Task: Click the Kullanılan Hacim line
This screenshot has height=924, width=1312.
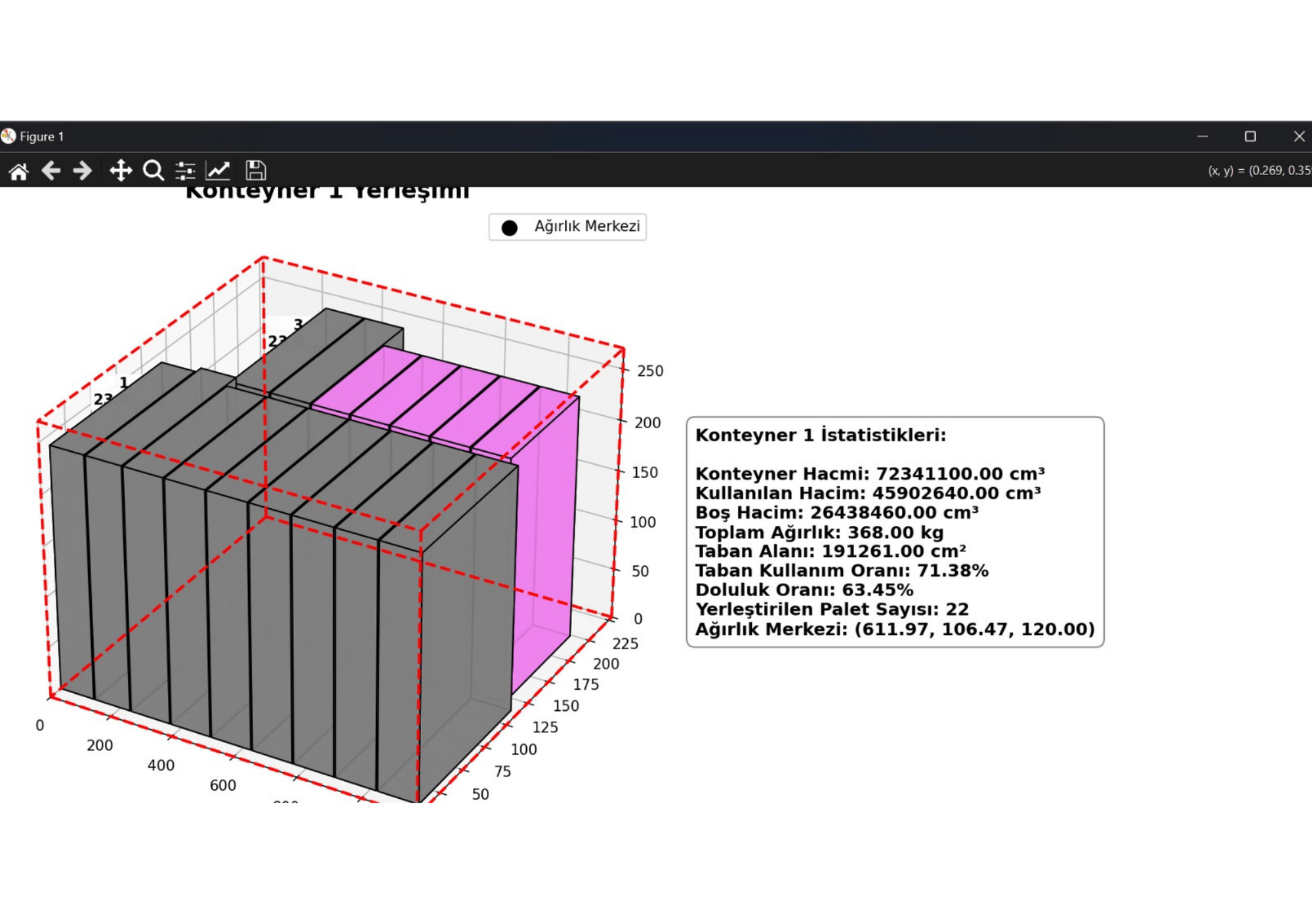Action: pos(868,493)
